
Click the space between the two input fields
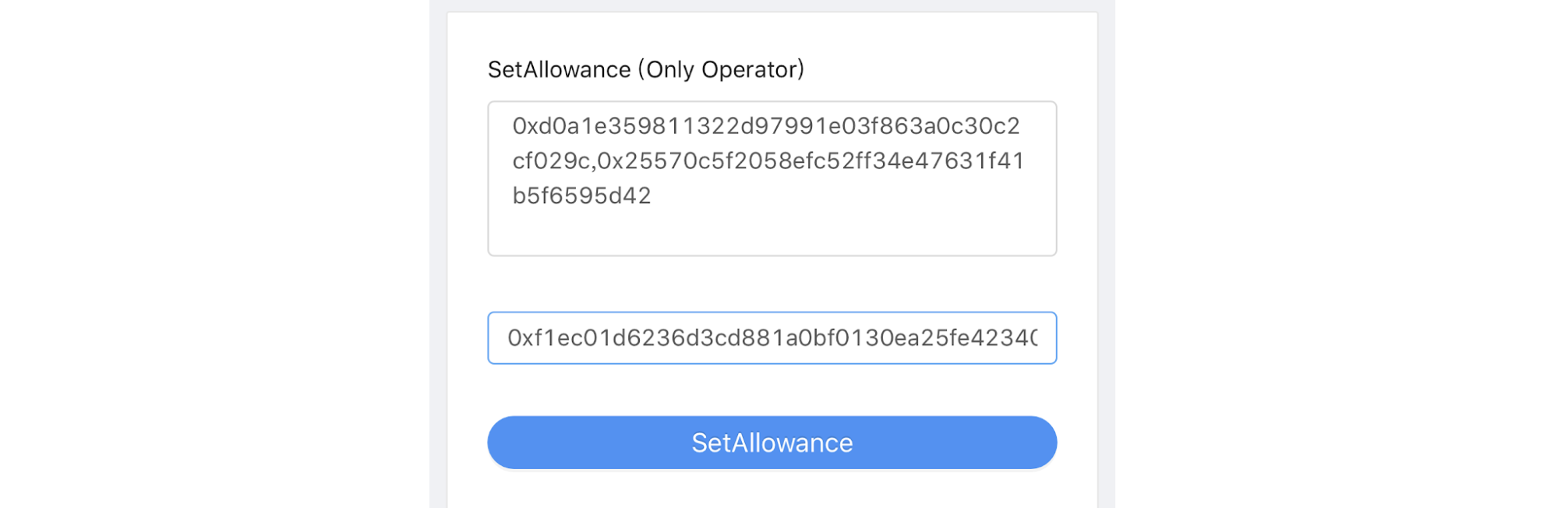coord(772,284)
